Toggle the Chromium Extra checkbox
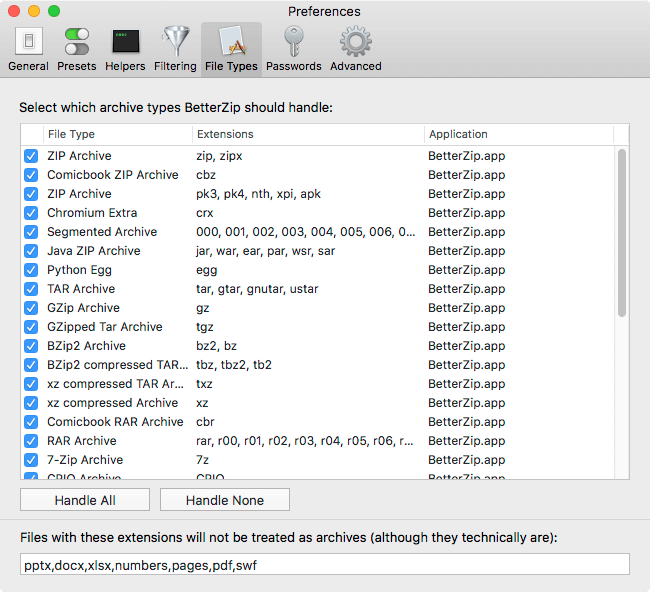 click(31, 213)
